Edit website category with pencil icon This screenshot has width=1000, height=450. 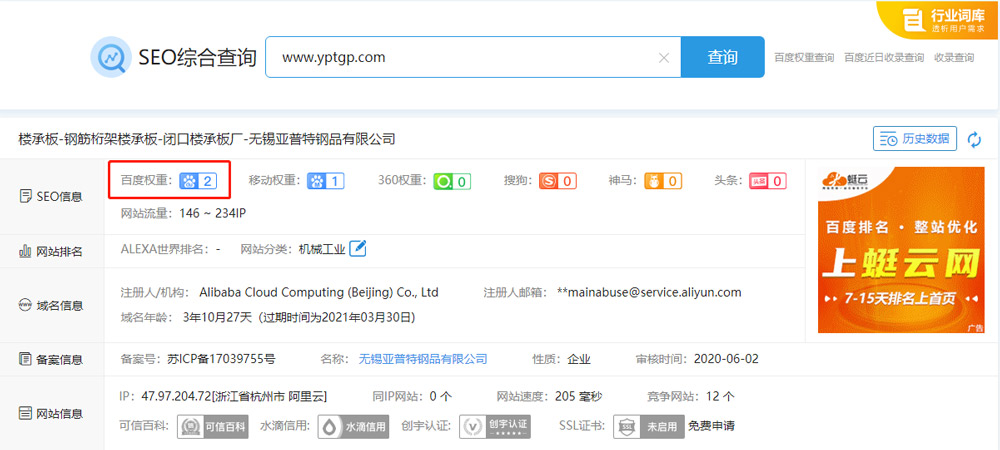pos(357,248)
